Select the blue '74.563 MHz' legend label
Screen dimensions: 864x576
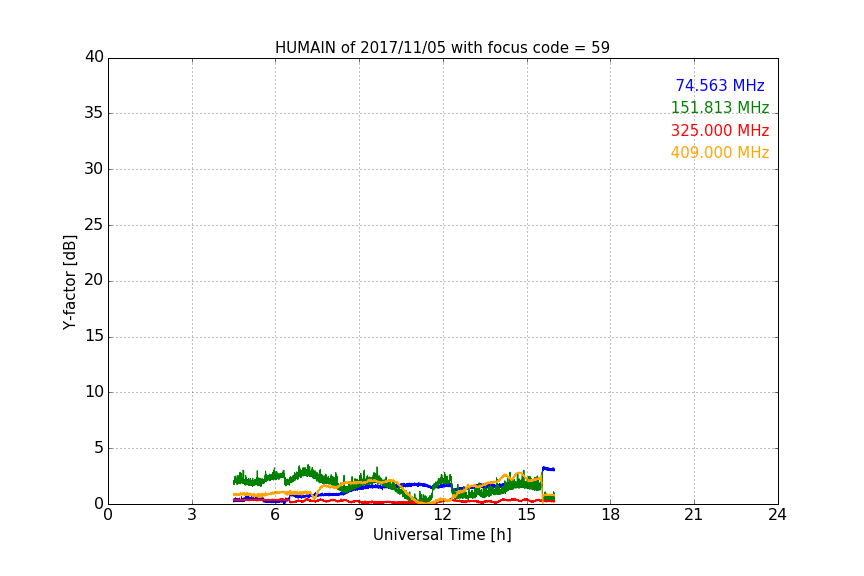720,85
